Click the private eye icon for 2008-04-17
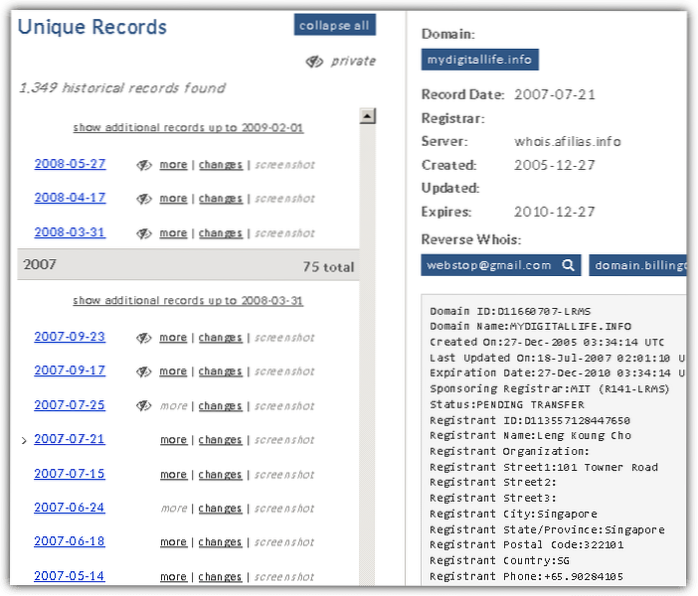The image size is (698, 596). [144, 199]
